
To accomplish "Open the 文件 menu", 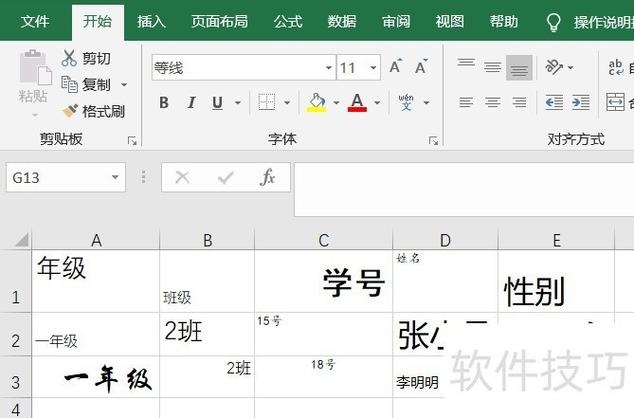I will (36, 21).
